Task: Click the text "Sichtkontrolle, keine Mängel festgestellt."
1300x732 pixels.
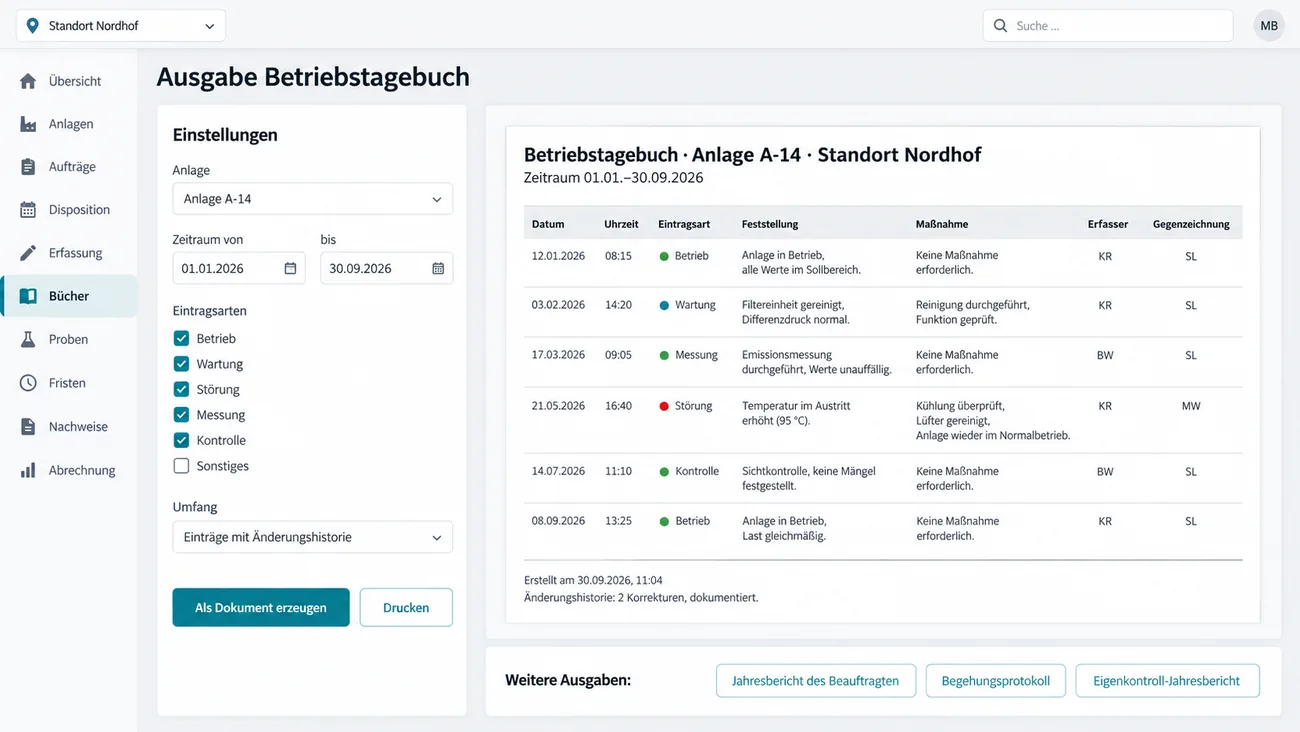Action: click(x=808, y=478)
